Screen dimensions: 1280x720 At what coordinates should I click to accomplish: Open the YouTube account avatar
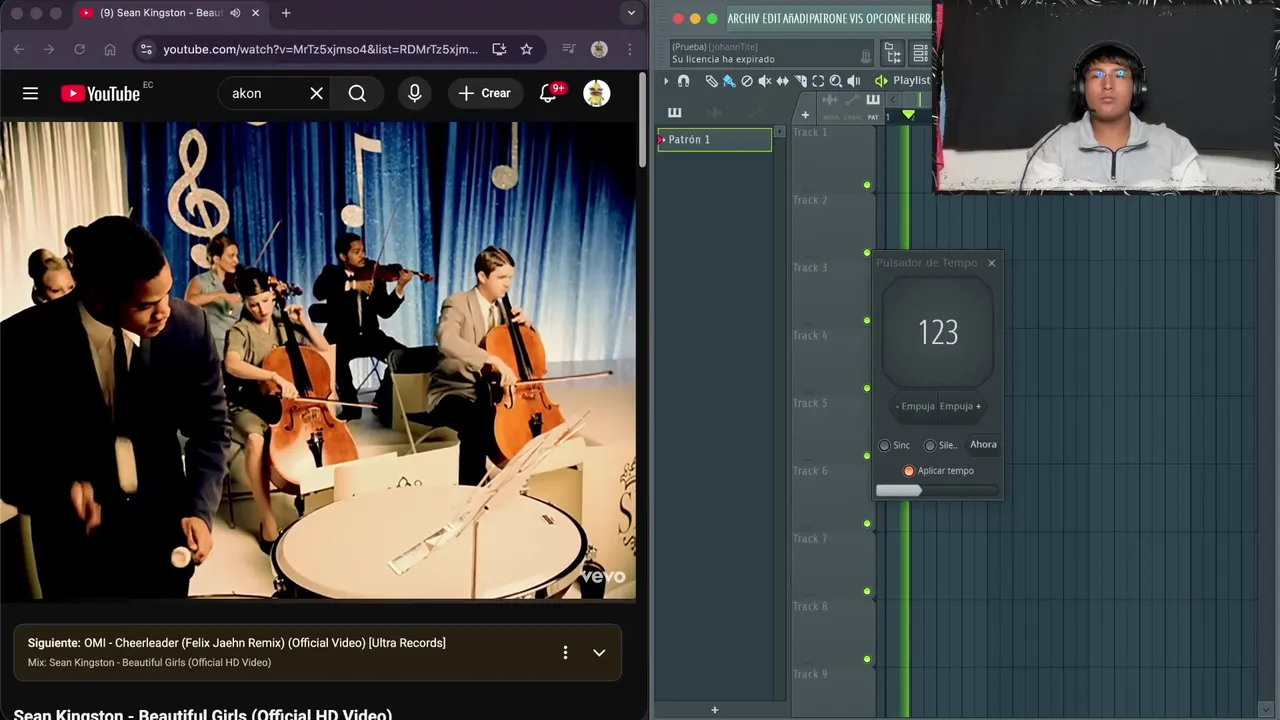(597, 93)
